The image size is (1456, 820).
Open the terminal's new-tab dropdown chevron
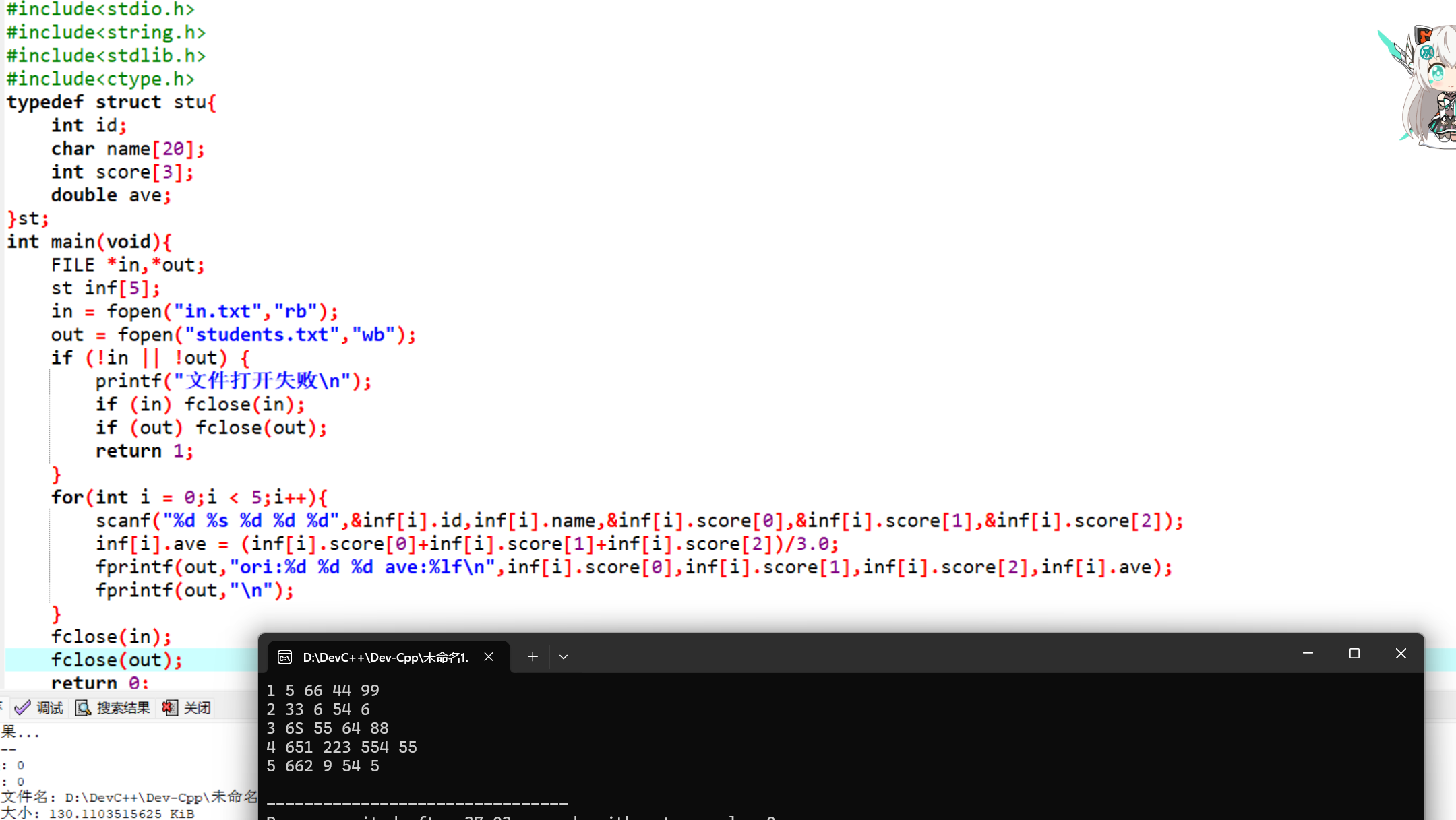[x=563, y=656]
